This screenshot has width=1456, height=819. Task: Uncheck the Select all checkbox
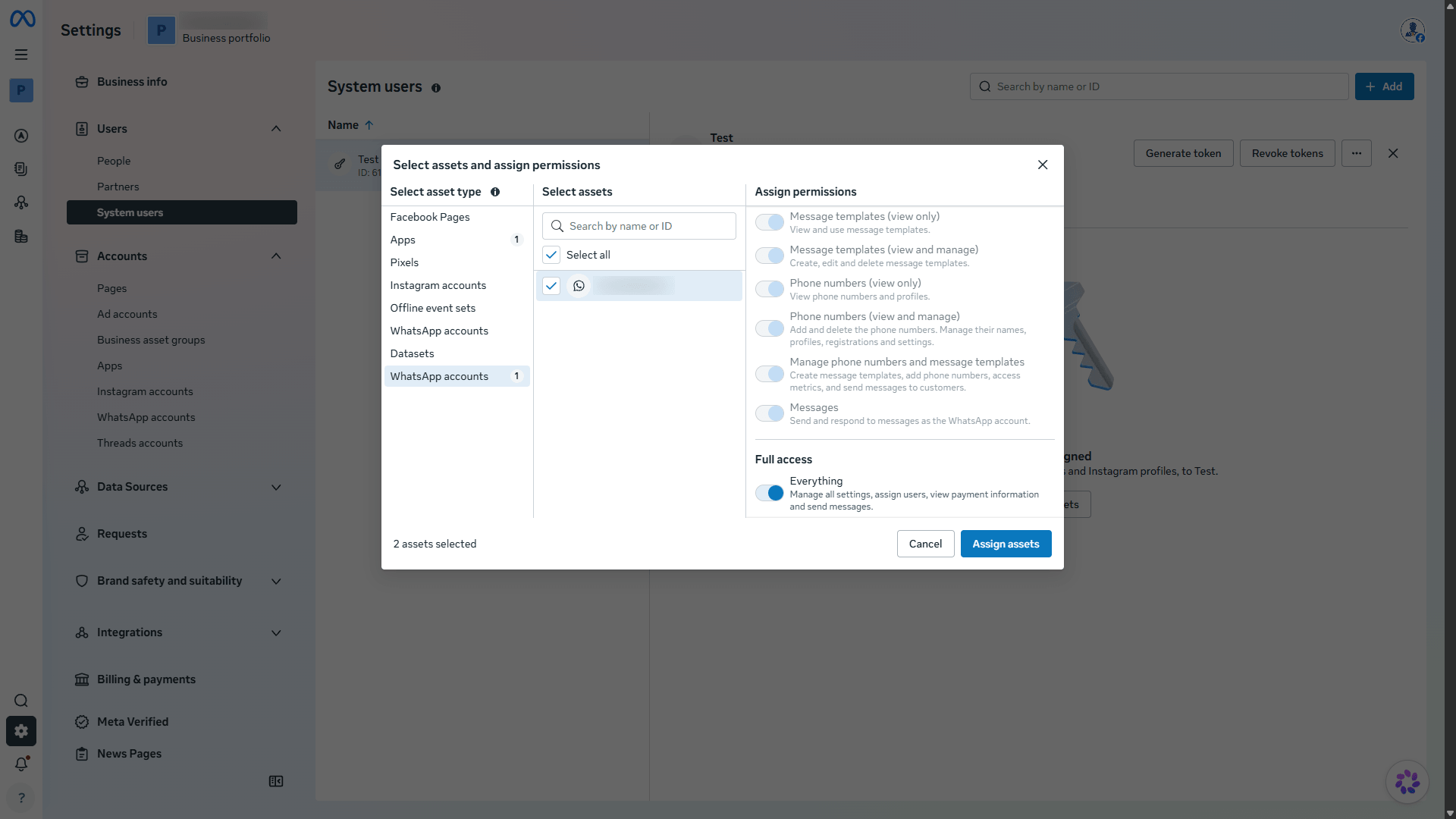pyautogui.click(x=551, y=255)
